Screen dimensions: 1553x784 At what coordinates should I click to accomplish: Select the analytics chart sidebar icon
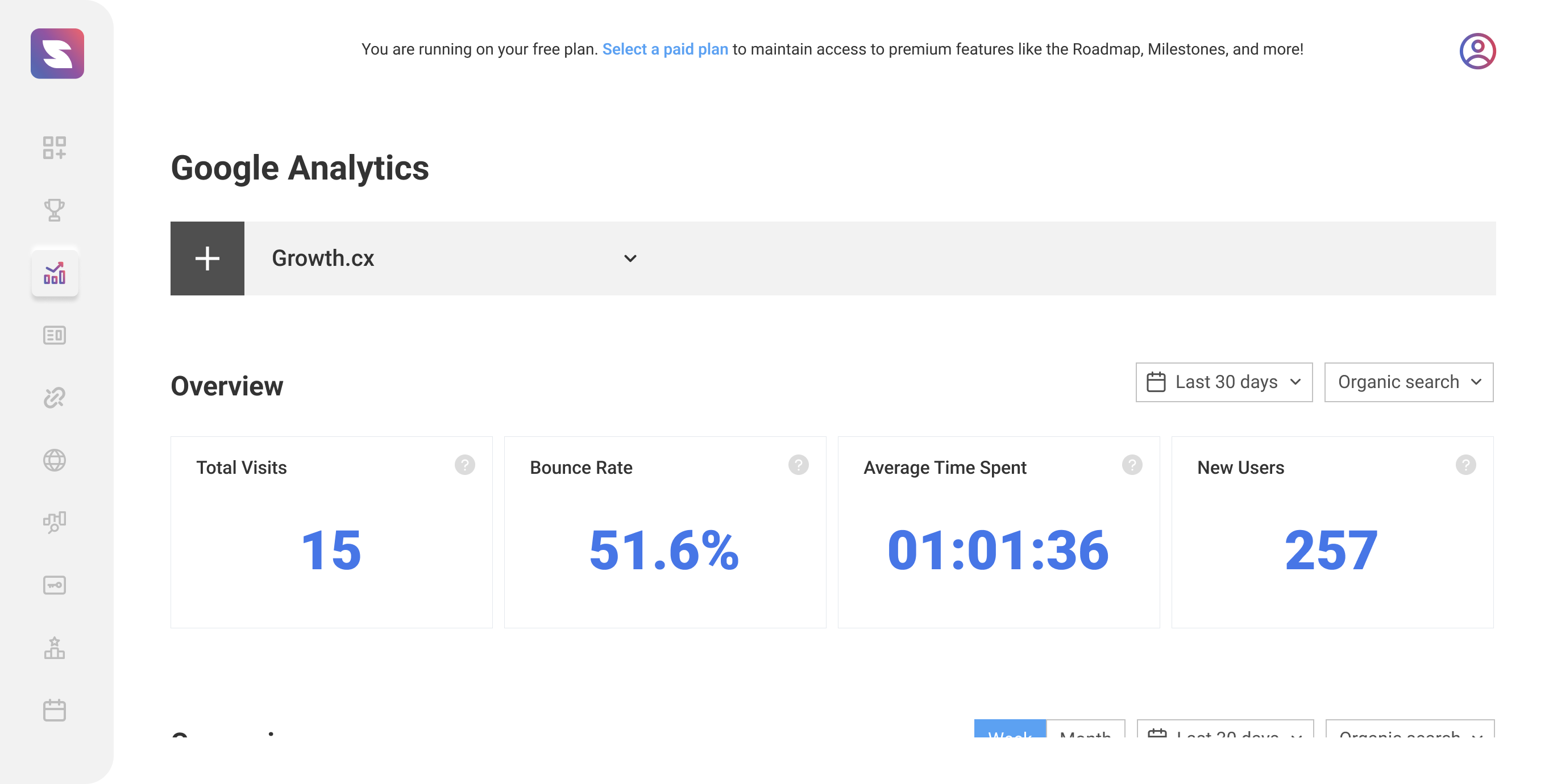55,273
